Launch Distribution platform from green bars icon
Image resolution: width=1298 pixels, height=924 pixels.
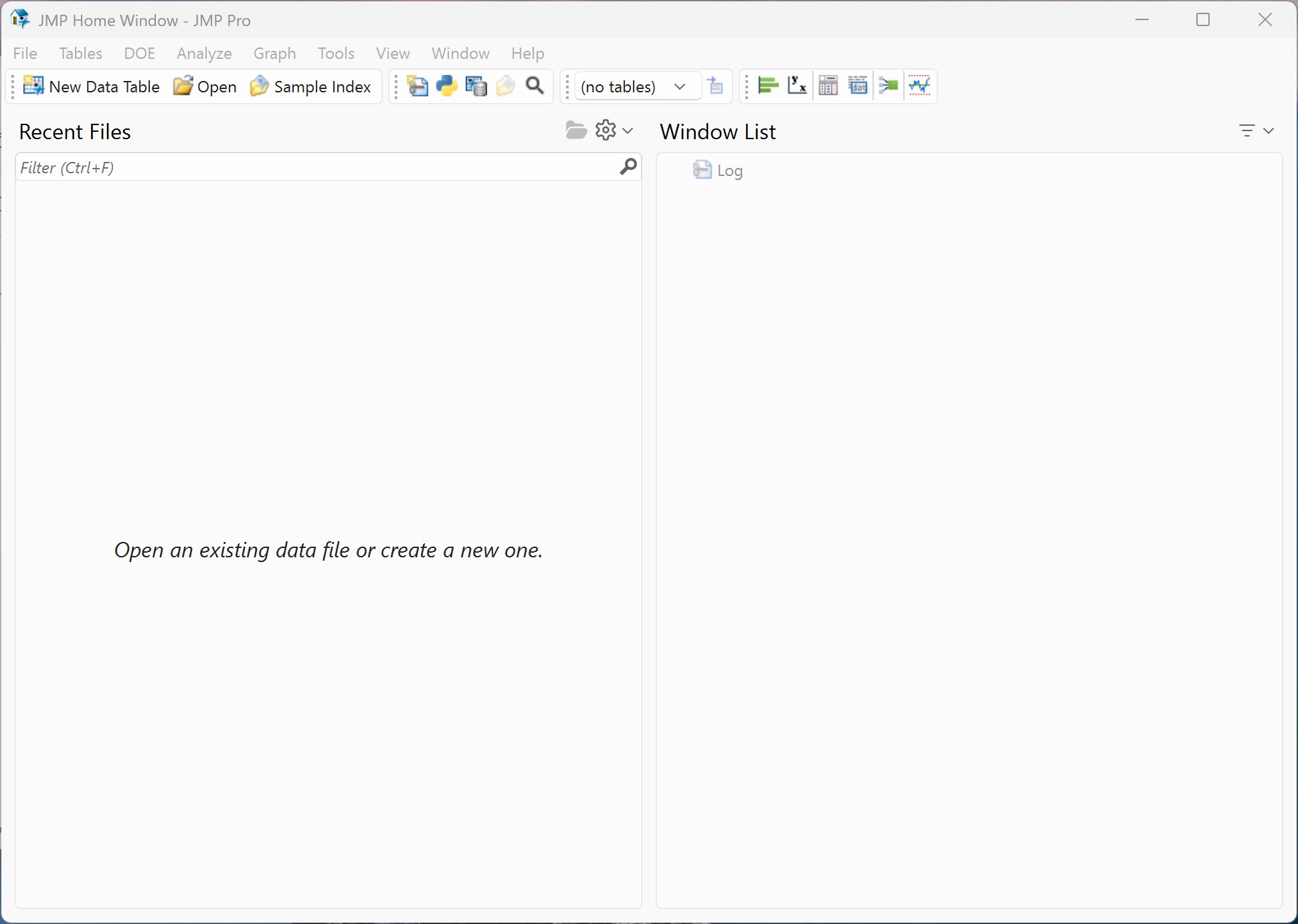[x=767, y=86]
